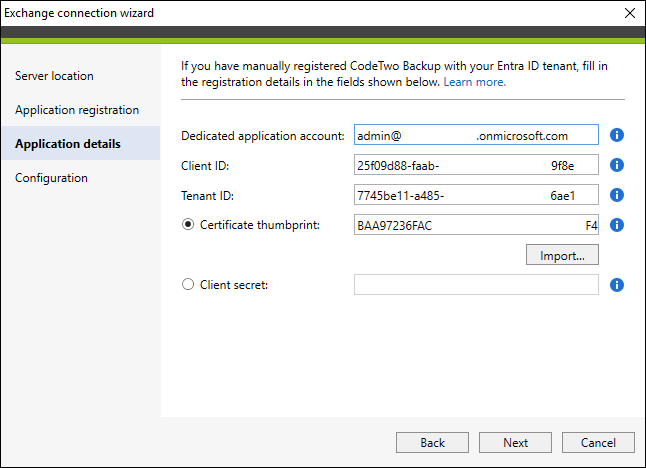
Task: Switch to Configuration step in sidebar
Action: [51, 178]
